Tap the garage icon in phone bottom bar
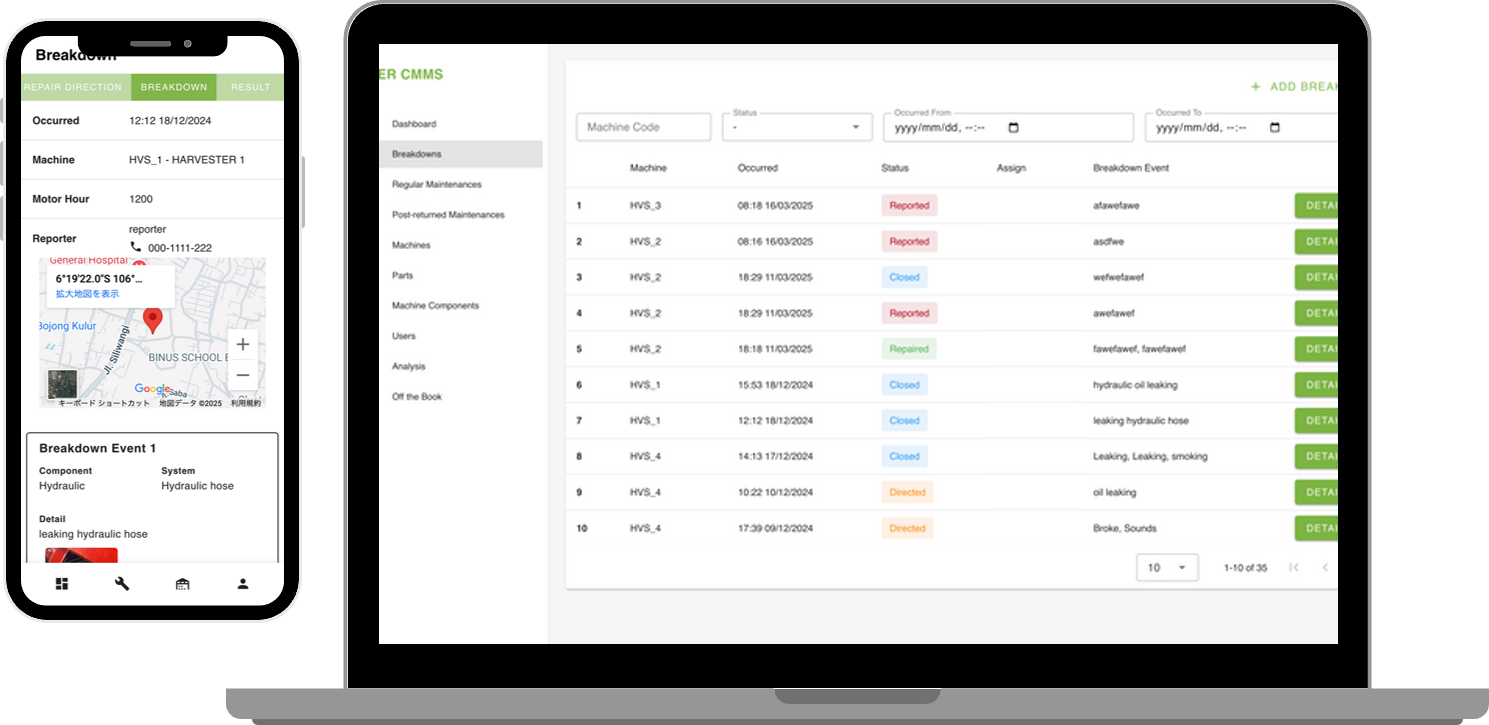Image resolution: width=1489 pixels, height=725 pixels. [x=182, y=584]
